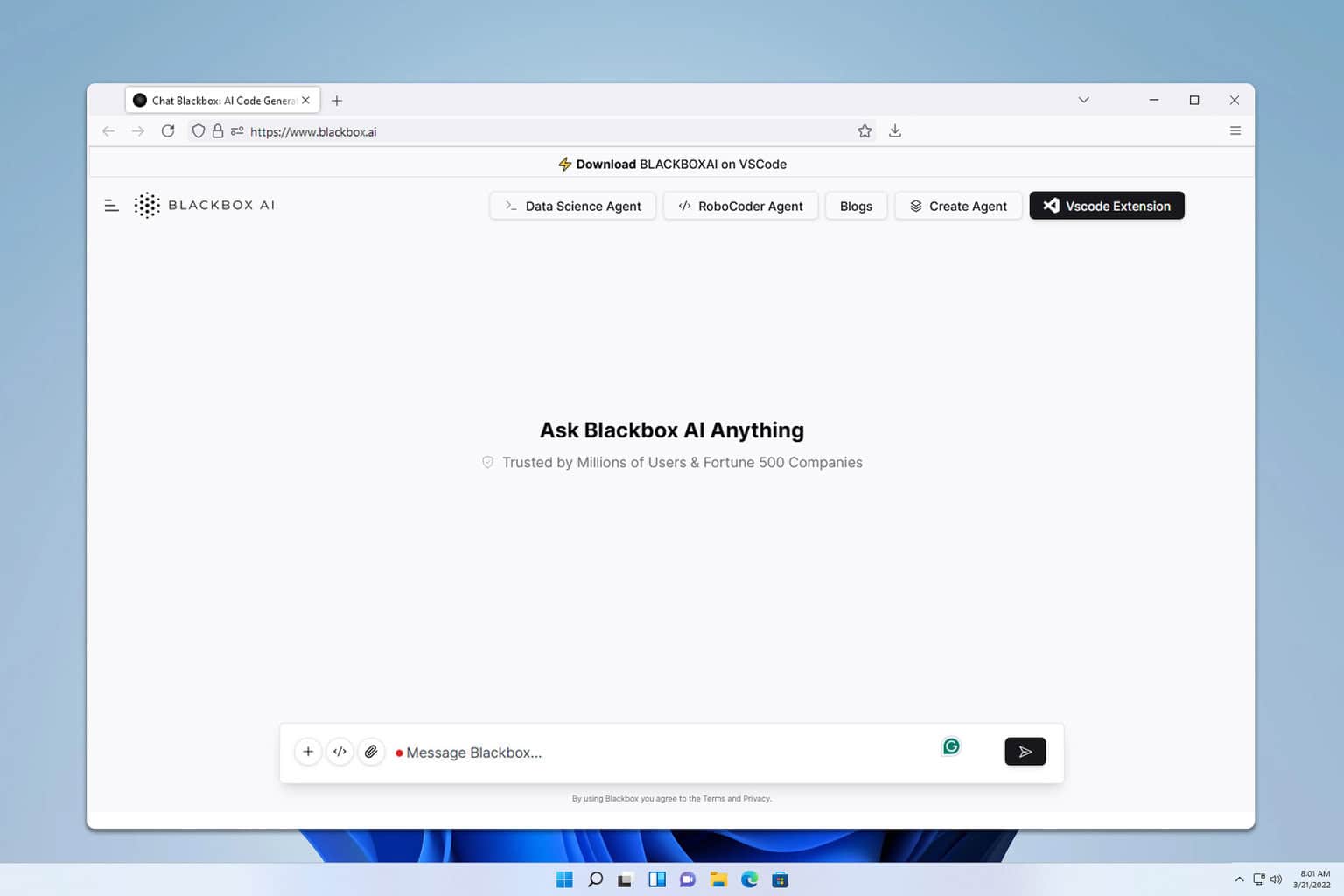Click the padlock site security icon
This screenshot has width=1344, height=896.
(x=218, y=131)
